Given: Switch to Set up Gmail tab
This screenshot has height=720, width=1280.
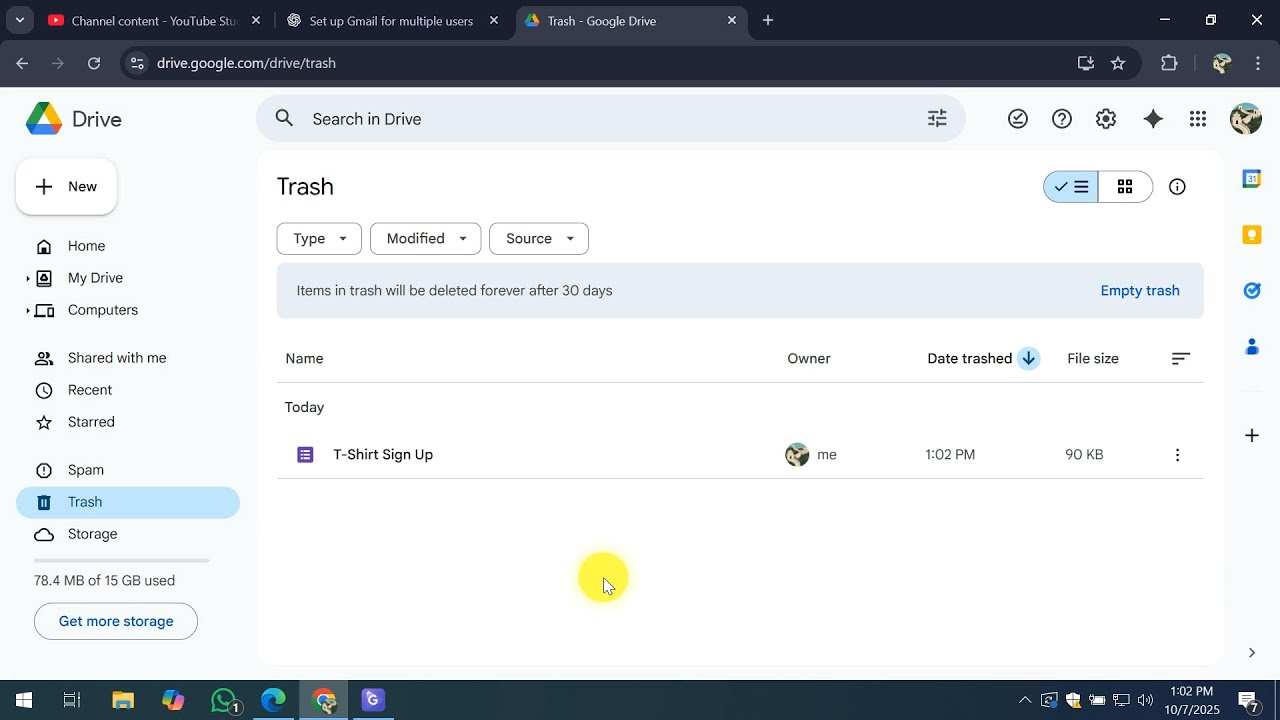Looking at the screenshot, I should (393, 20).
